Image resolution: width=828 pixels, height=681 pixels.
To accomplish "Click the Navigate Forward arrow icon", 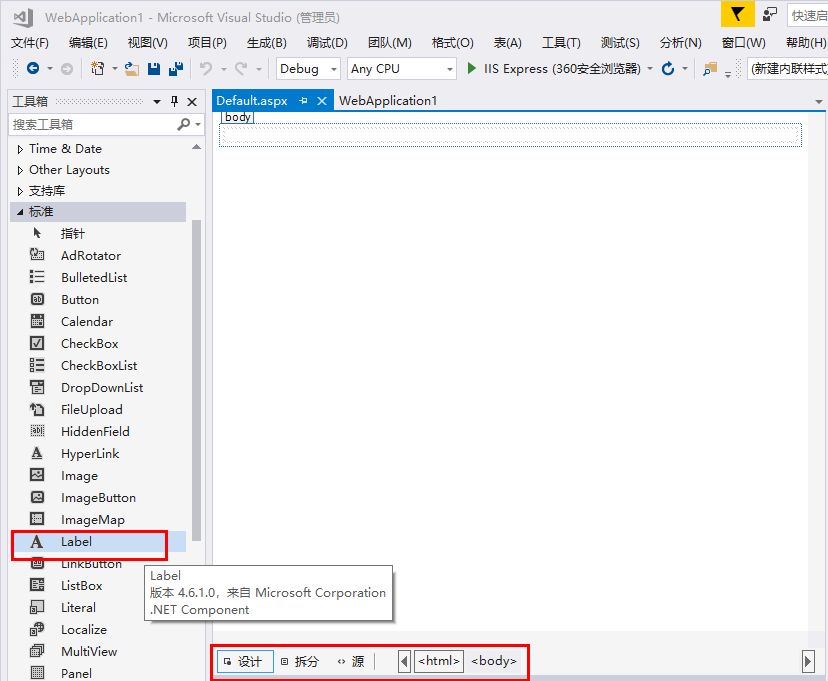I will click(x=67, y=69).
